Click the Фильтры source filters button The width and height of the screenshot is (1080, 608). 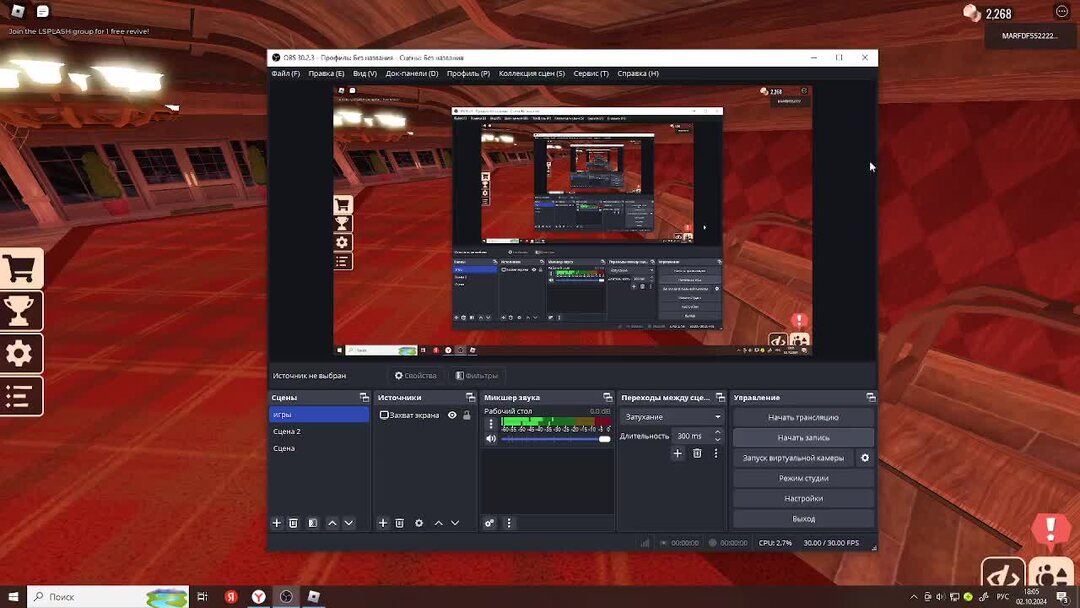(477, 376)
